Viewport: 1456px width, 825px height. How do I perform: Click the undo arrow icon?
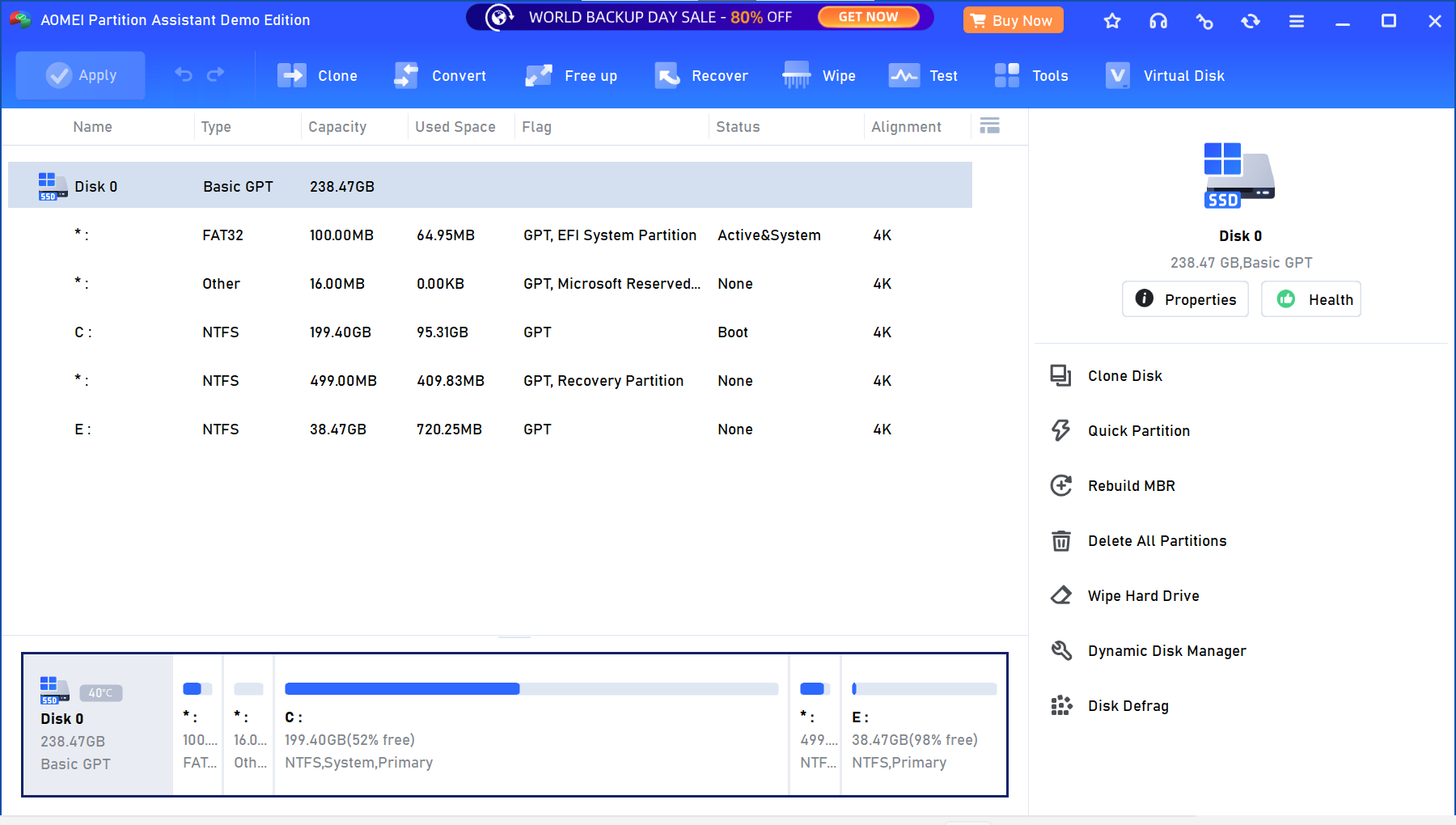tap(181, 74)
